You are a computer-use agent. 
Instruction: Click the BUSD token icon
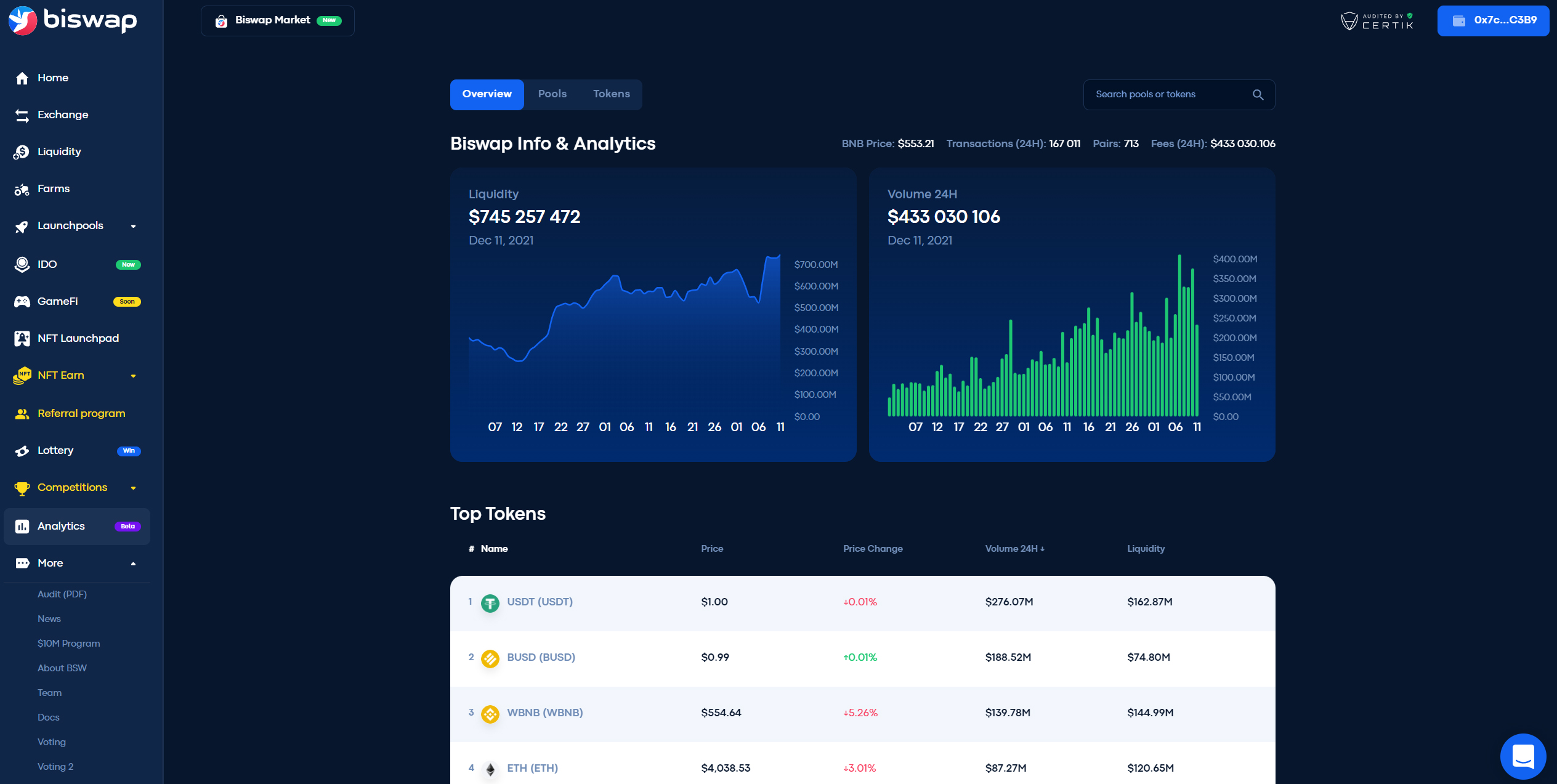coord(490,658)
